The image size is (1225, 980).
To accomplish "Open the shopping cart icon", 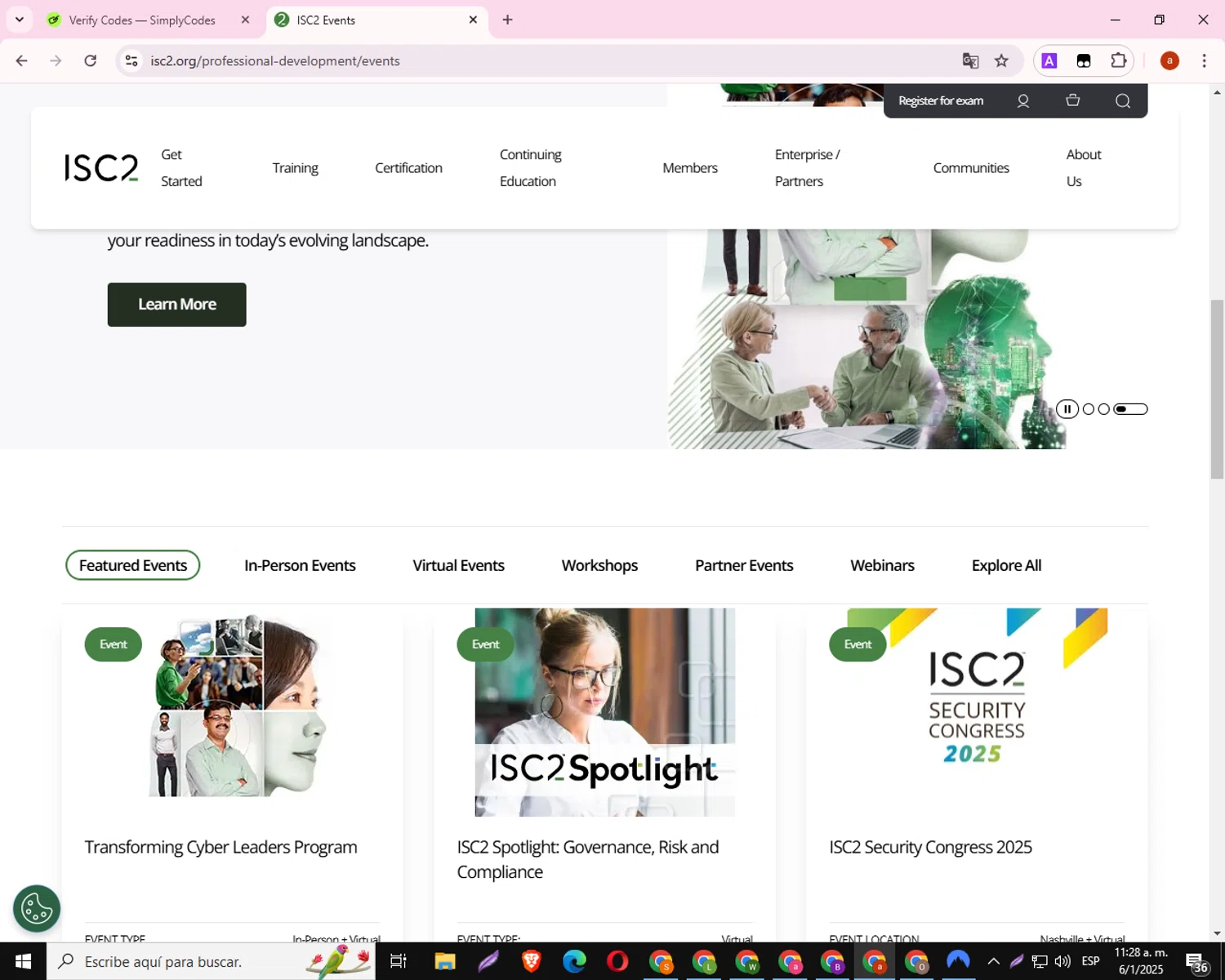I will pos(1073,100).
